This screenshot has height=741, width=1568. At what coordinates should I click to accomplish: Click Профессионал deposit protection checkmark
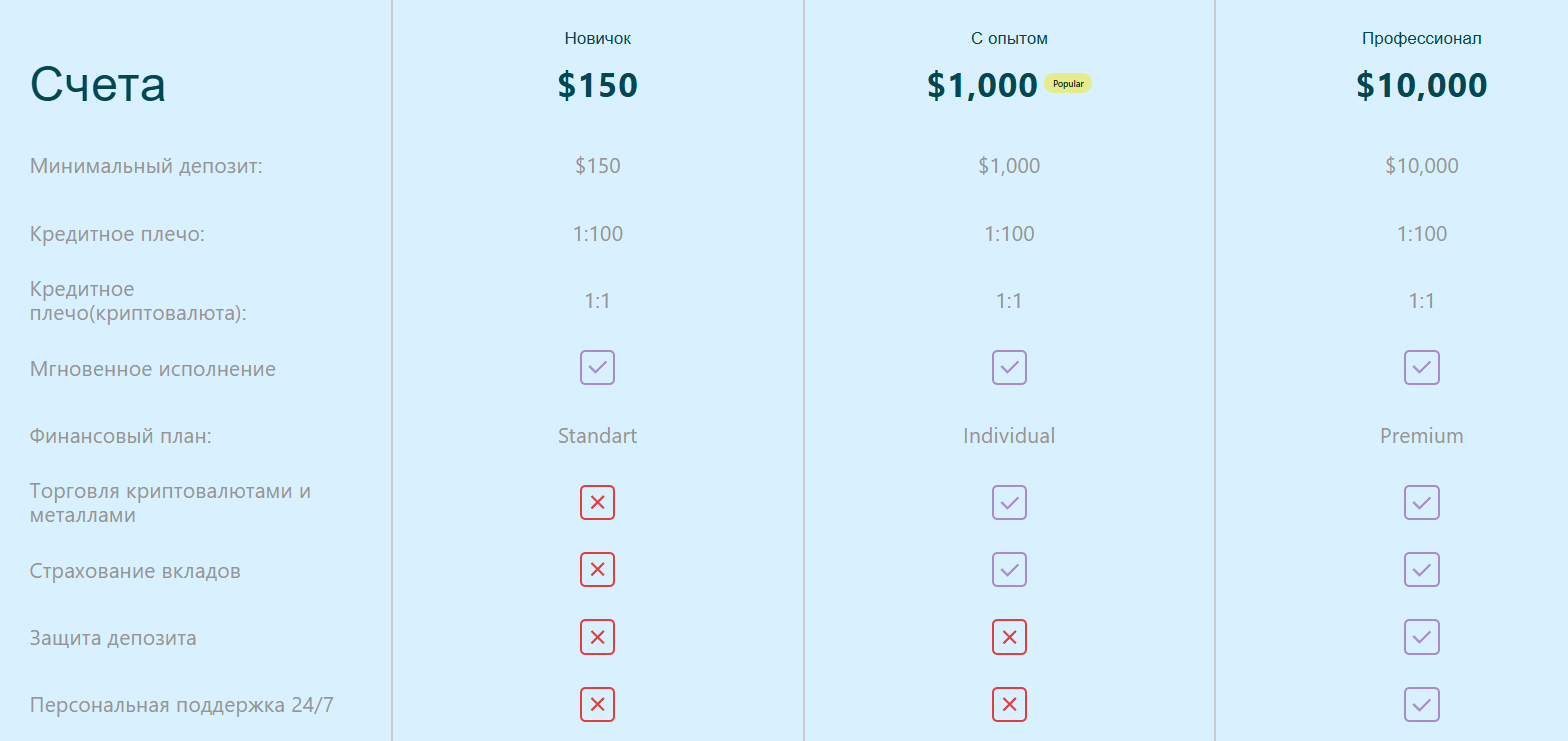click(x=1421, y=637)
